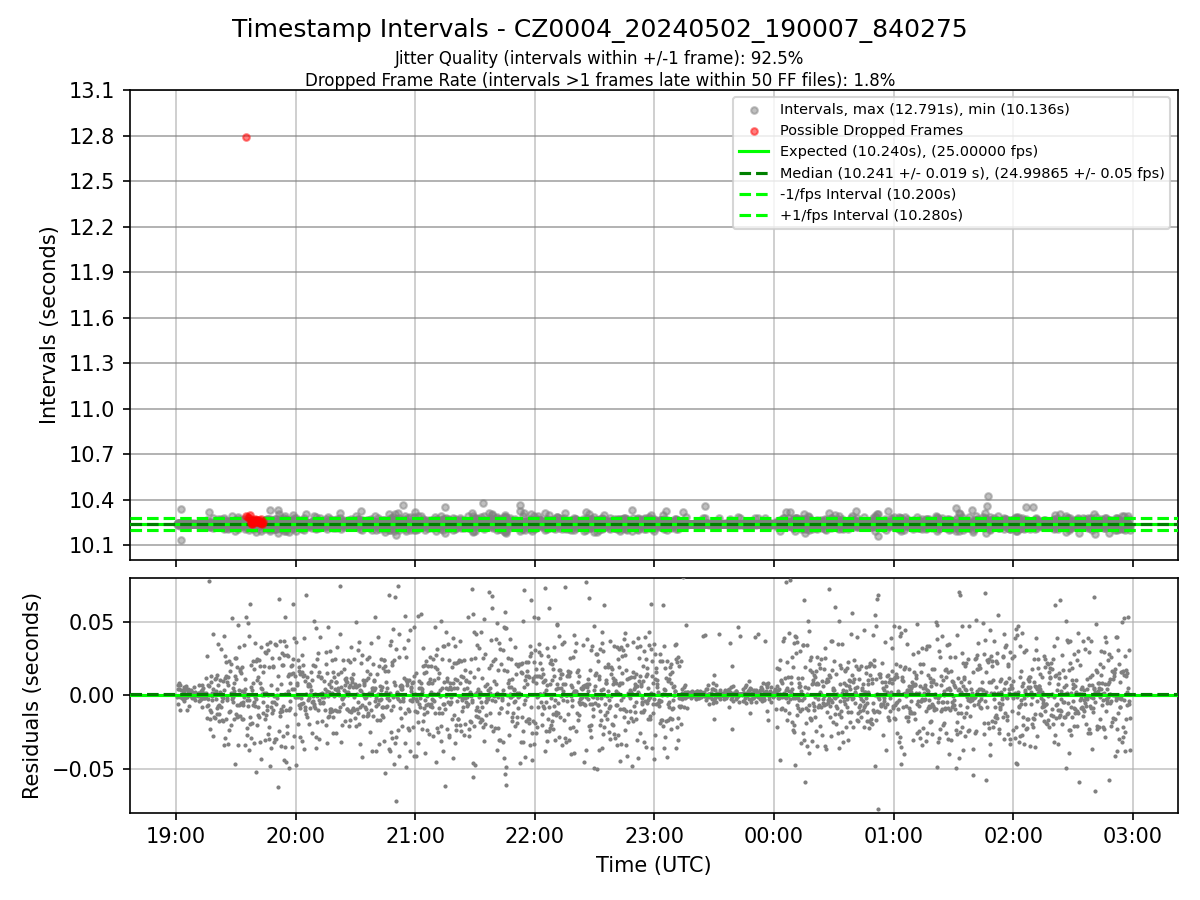Click the 'Residuals (seconds)' y-axis label
Image resolution: width=1200 pixels, height=900 pixels.
click(32, 696)
